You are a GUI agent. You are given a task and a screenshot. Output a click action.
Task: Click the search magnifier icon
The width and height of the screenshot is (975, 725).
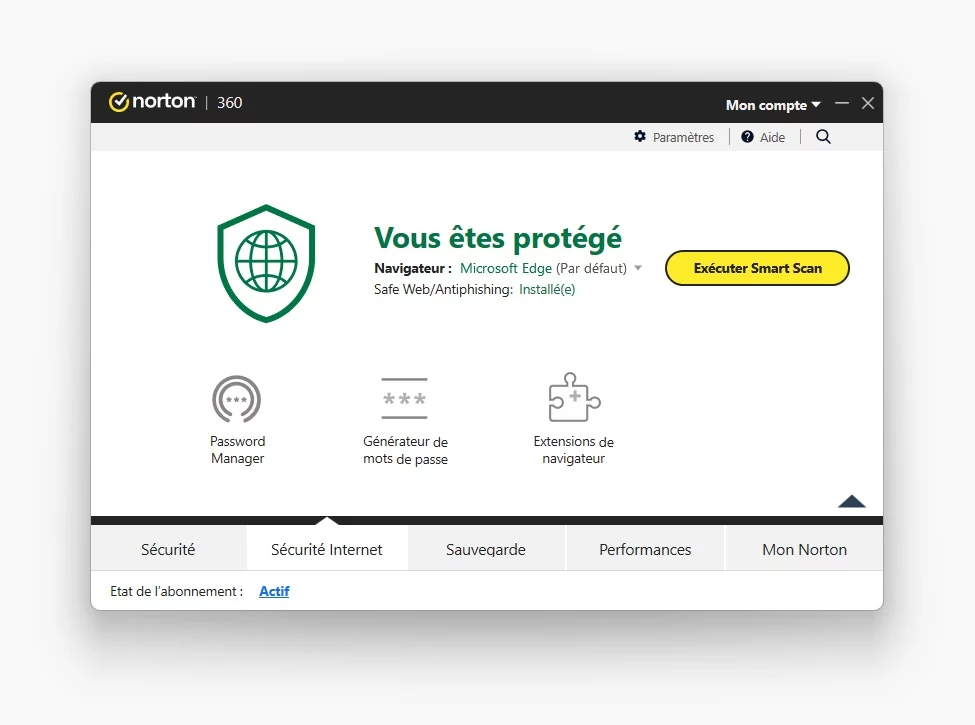823,137
